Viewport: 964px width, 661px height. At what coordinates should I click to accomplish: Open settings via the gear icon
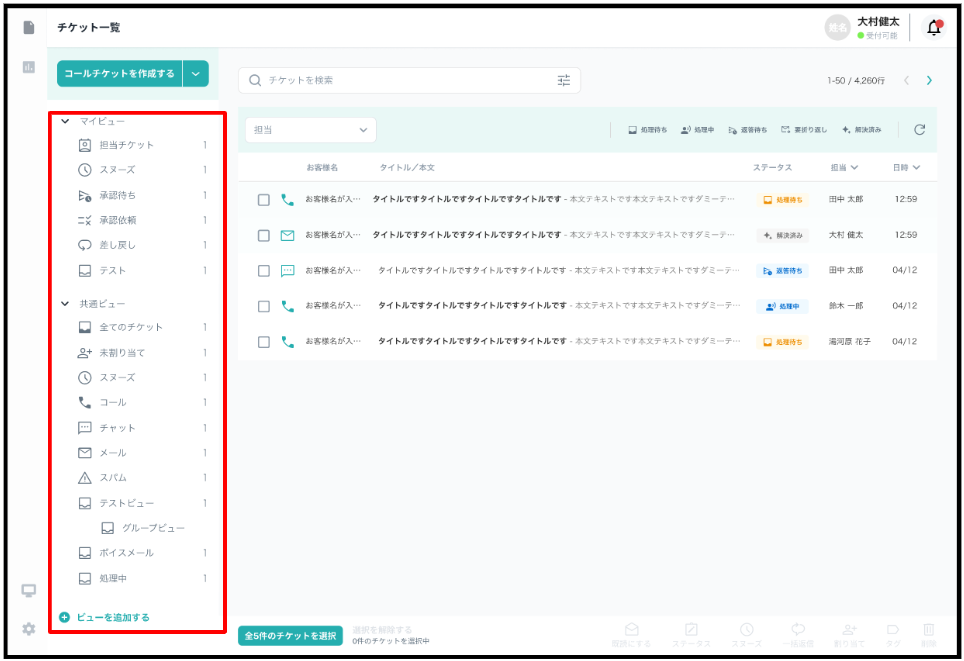pyautogui.click(x=29, y=629)
